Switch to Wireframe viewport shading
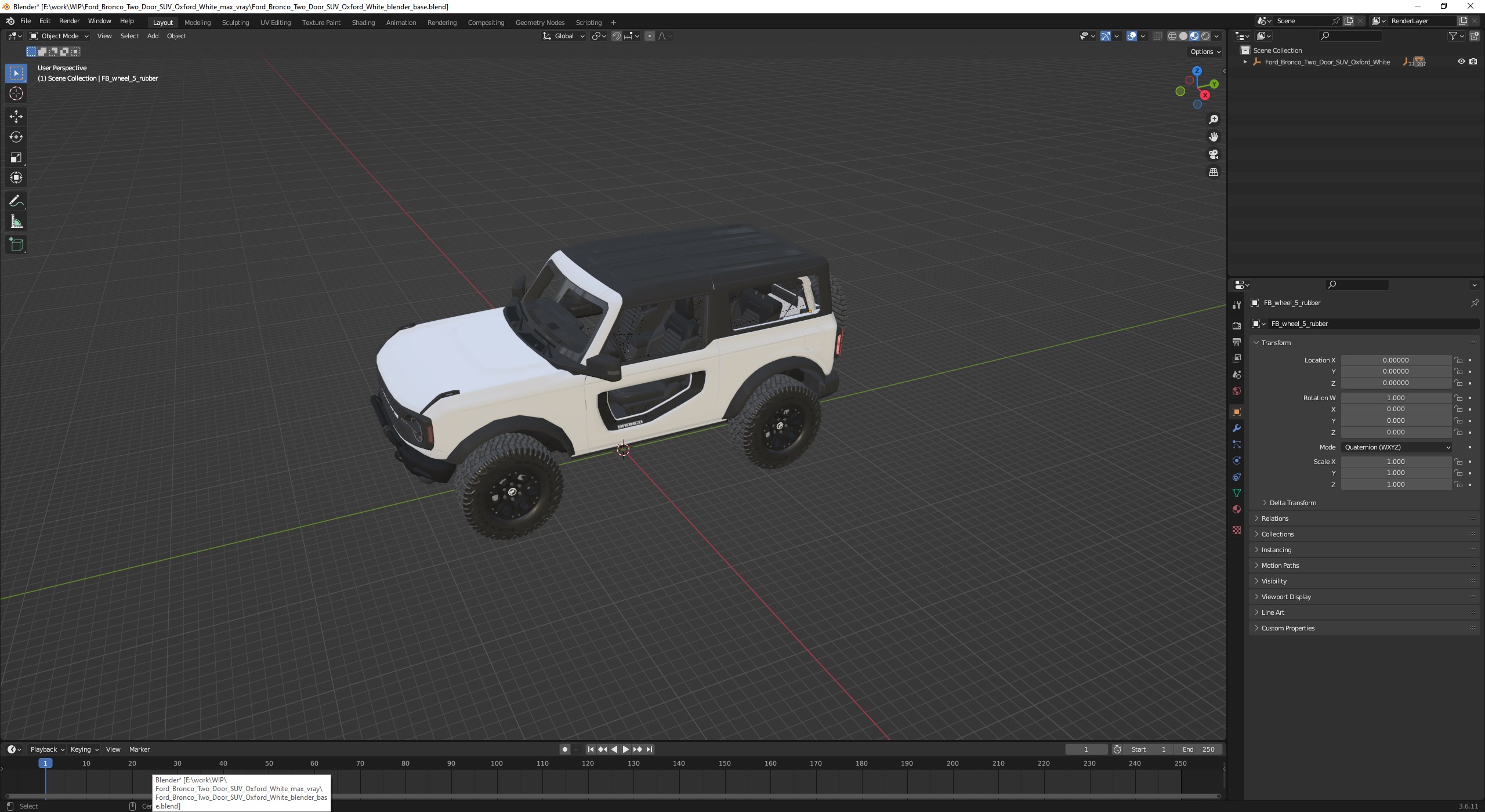1485x812 pixels. [x=1172, y=36]
